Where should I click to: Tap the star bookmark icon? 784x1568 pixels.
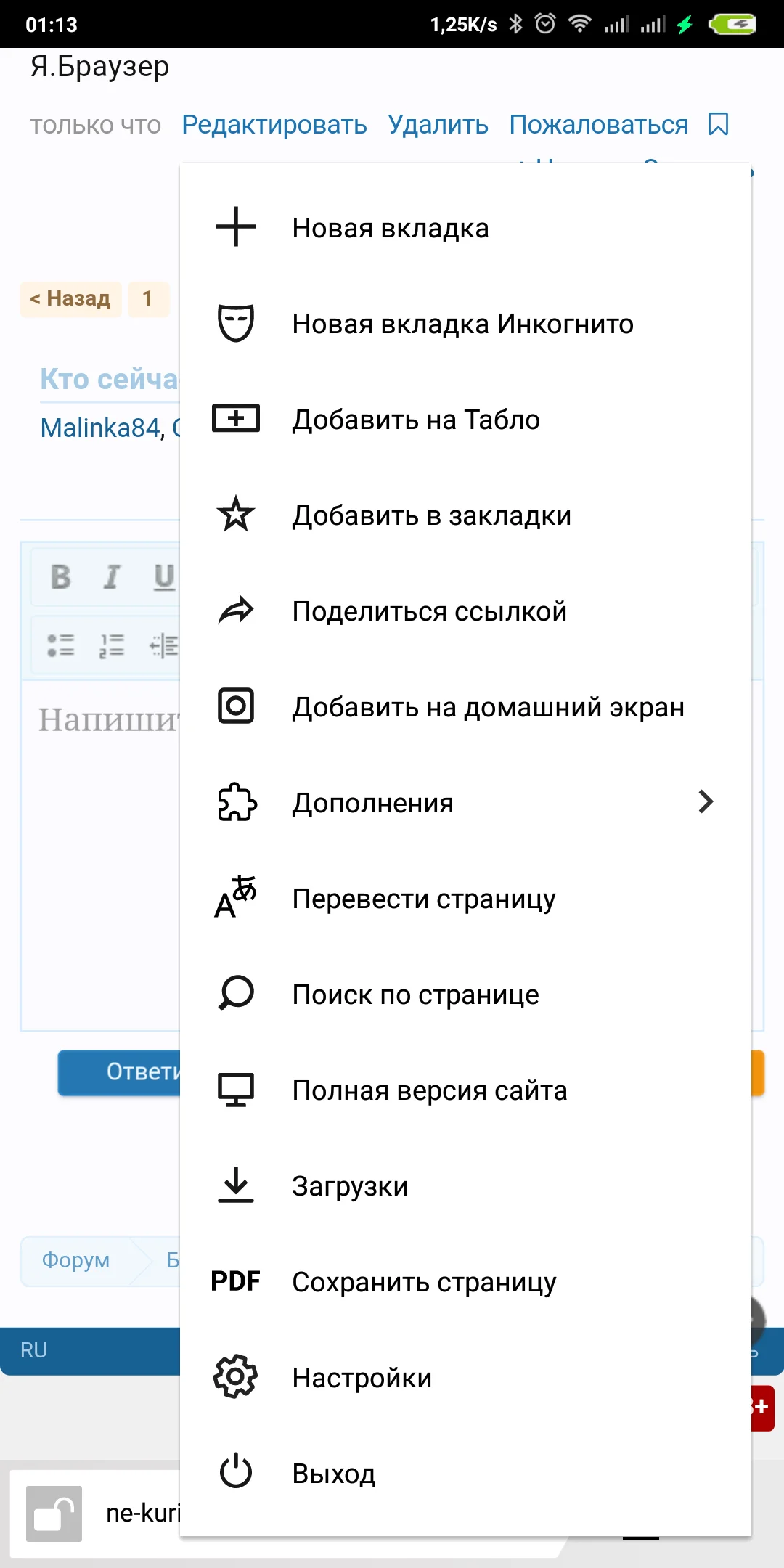click(236, 515)
